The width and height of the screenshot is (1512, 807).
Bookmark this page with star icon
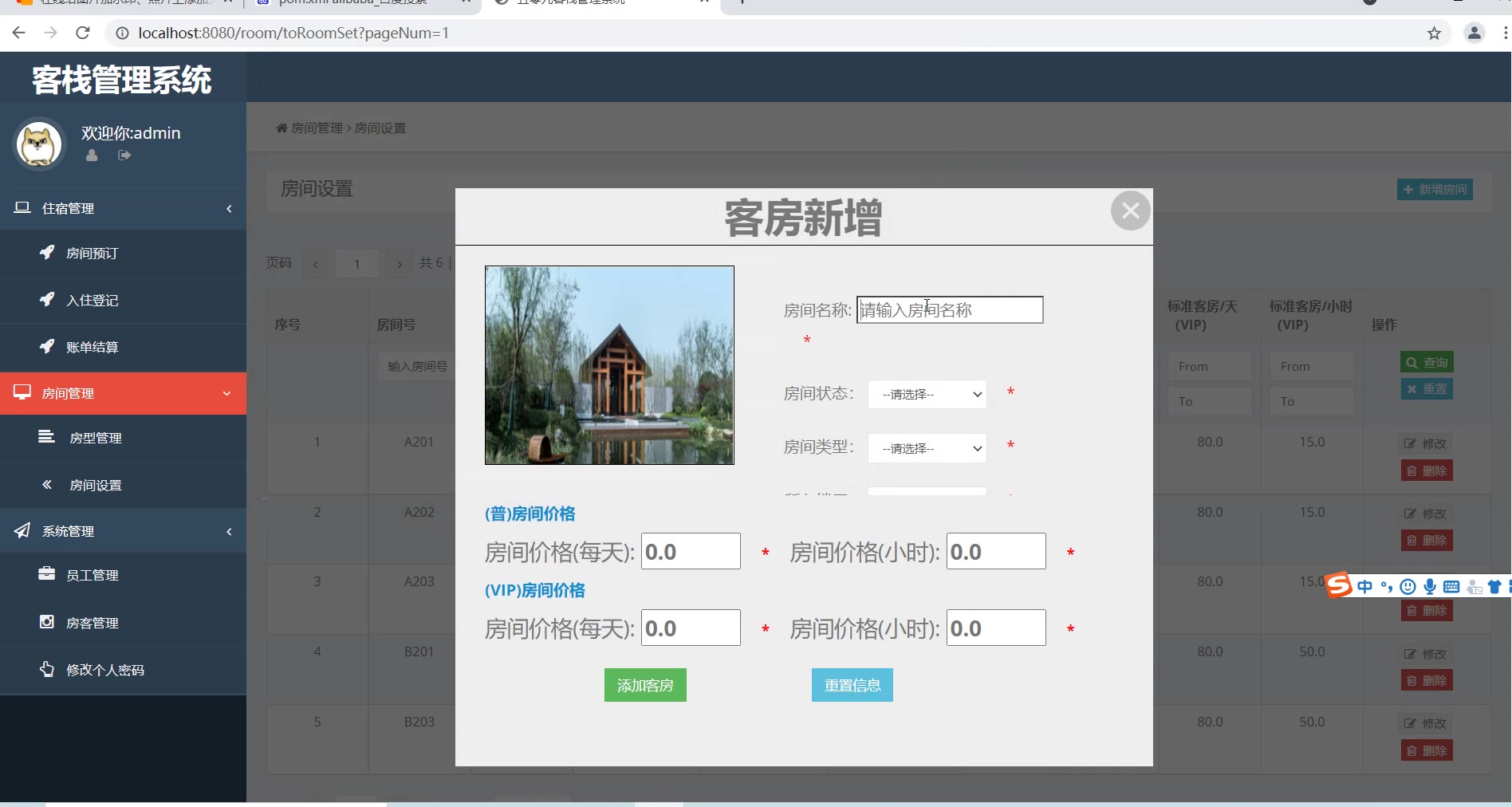click(1434, 33)
